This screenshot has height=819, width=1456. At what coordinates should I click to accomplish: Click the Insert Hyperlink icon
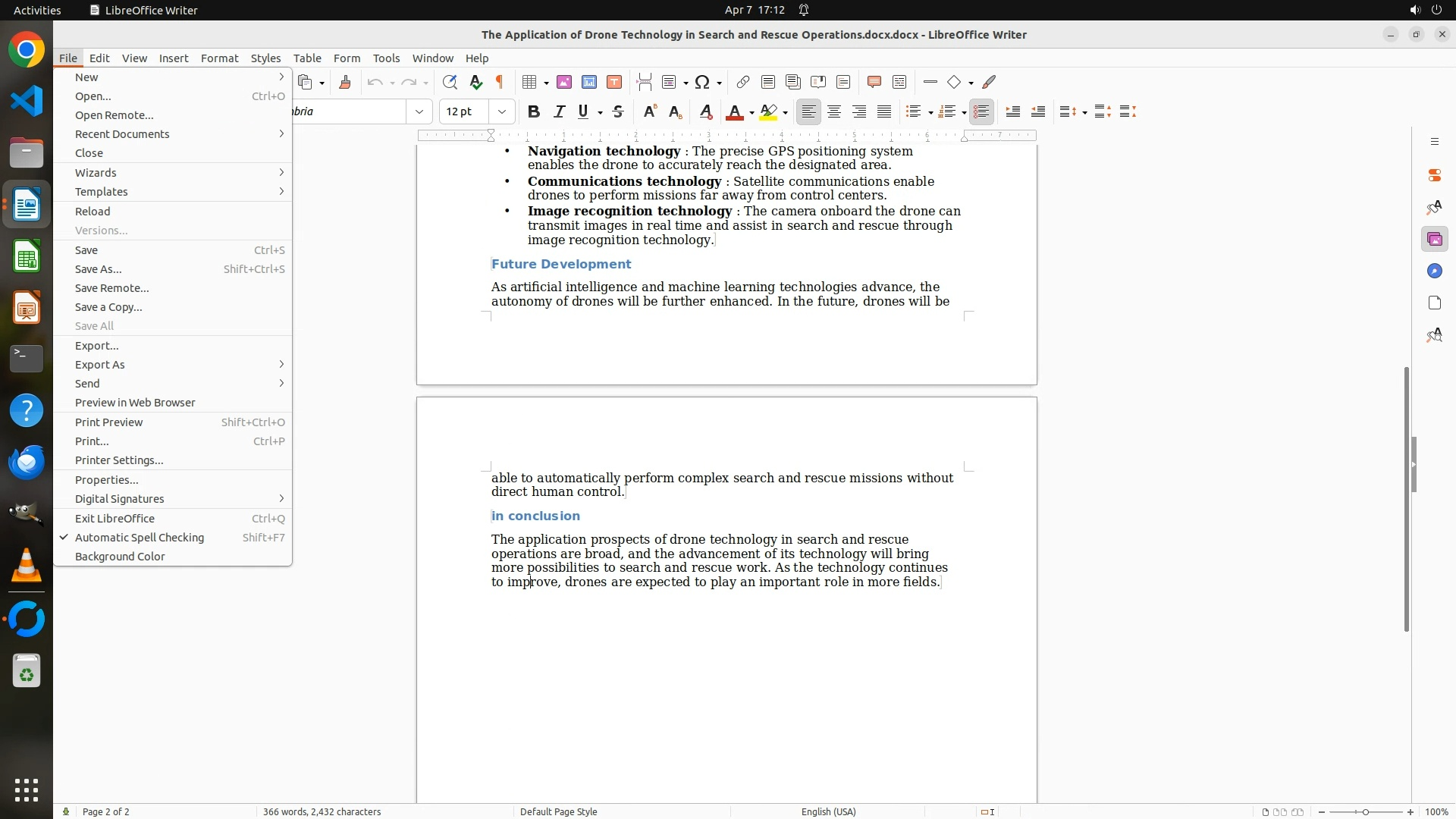coord(743,82)
